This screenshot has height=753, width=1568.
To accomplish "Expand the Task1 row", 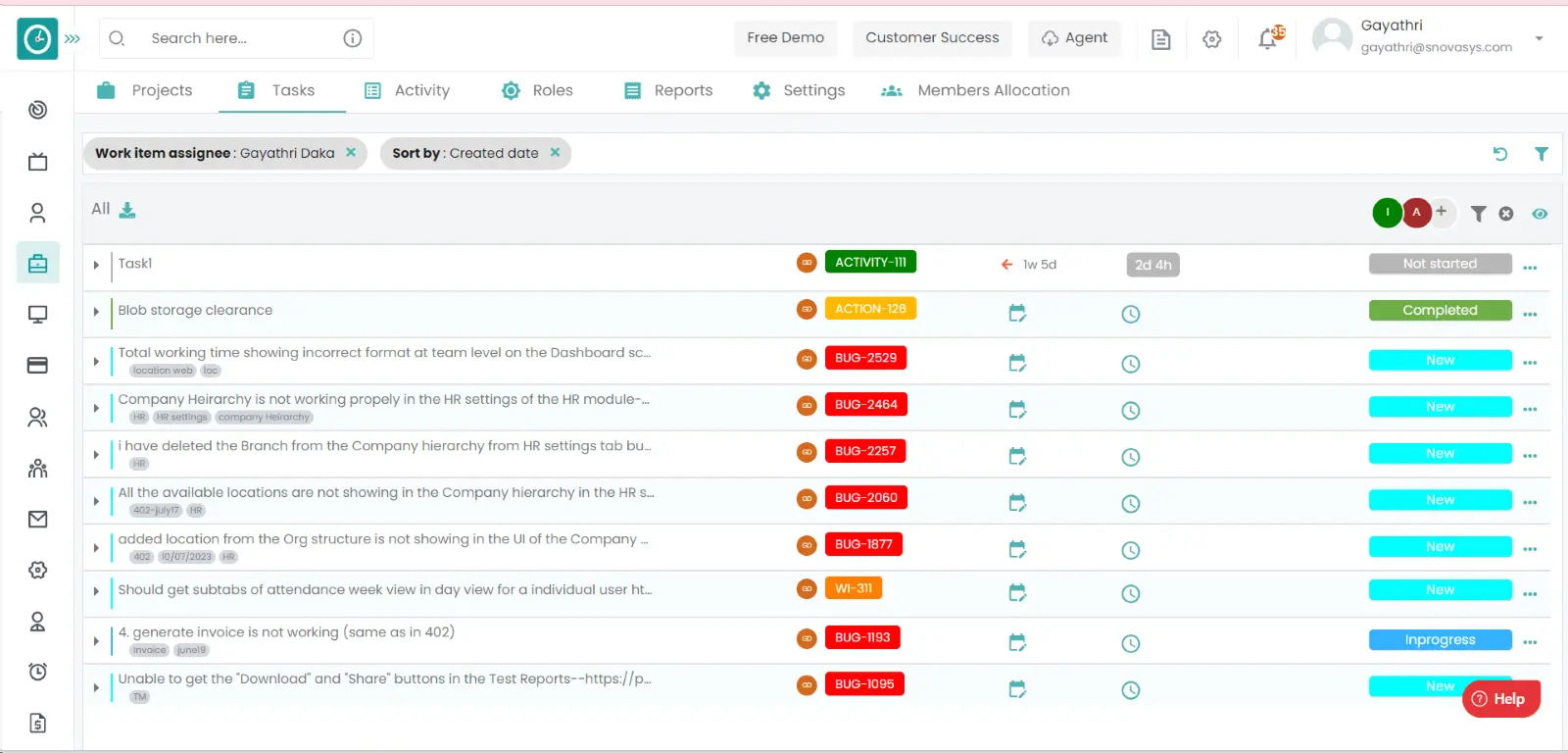I will [96, 265].
